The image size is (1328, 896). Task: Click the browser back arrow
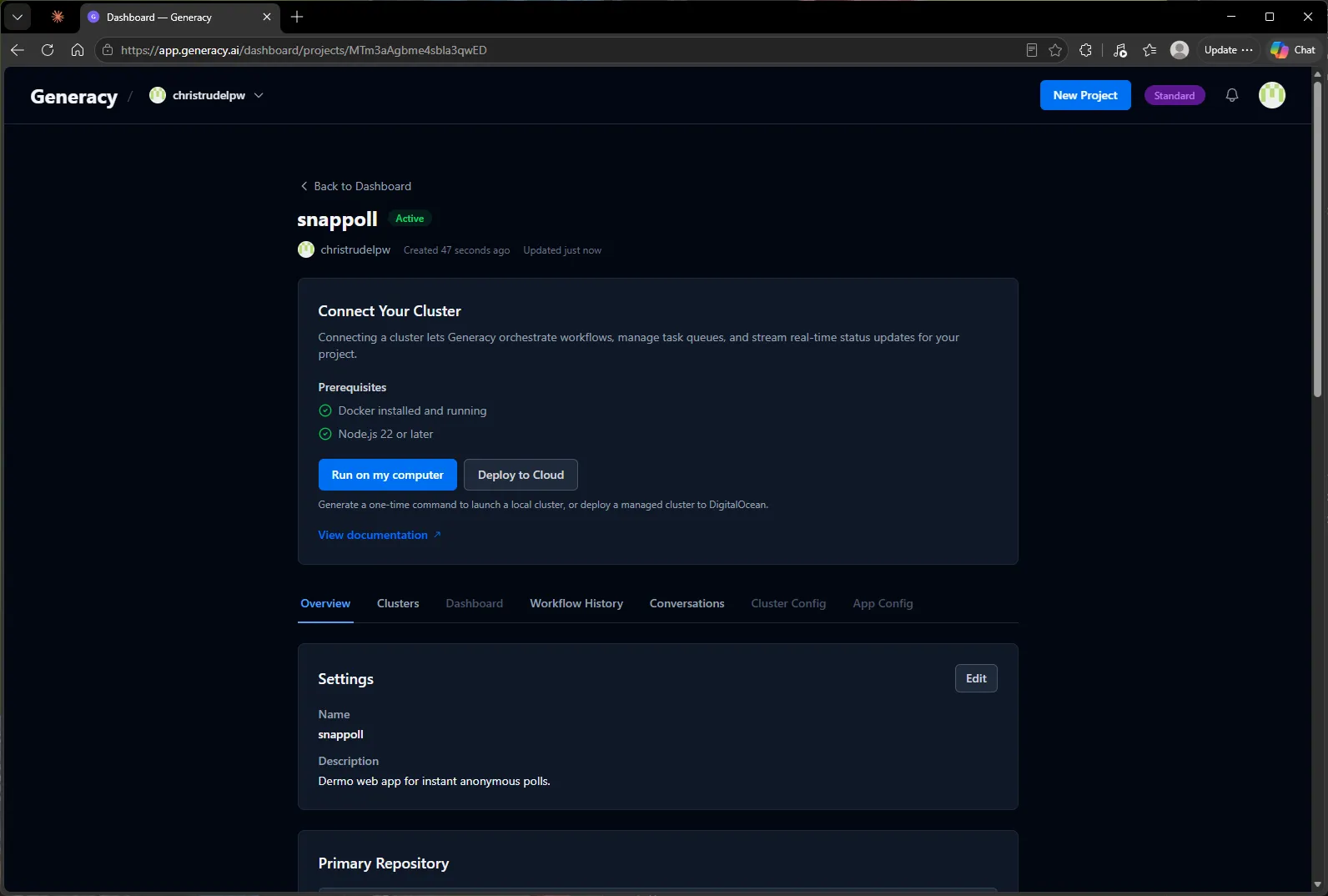point(17,50)
